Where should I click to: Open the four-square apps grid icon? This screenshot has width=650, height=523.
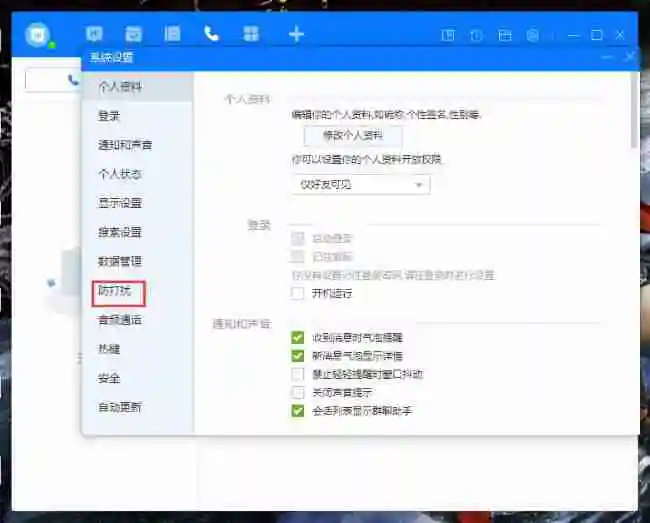[x=251, y=34]
